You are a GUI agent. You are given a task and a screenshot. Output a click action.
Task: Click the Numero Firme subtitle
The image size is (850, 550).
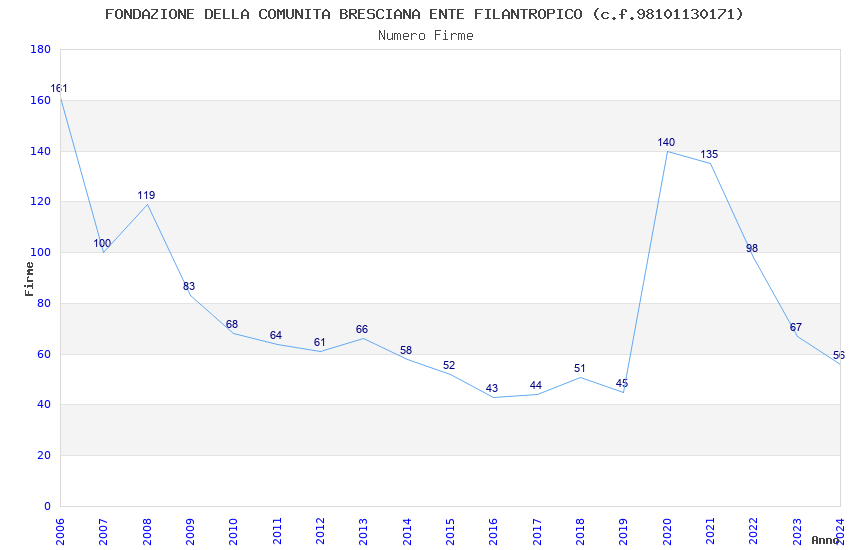426,35
